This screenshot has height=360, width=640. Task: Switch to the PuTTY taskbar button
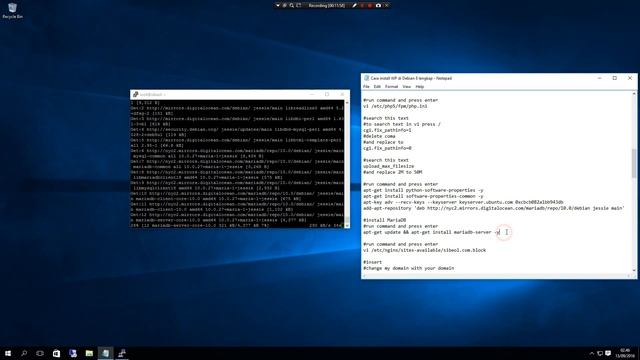coord(122,353)
